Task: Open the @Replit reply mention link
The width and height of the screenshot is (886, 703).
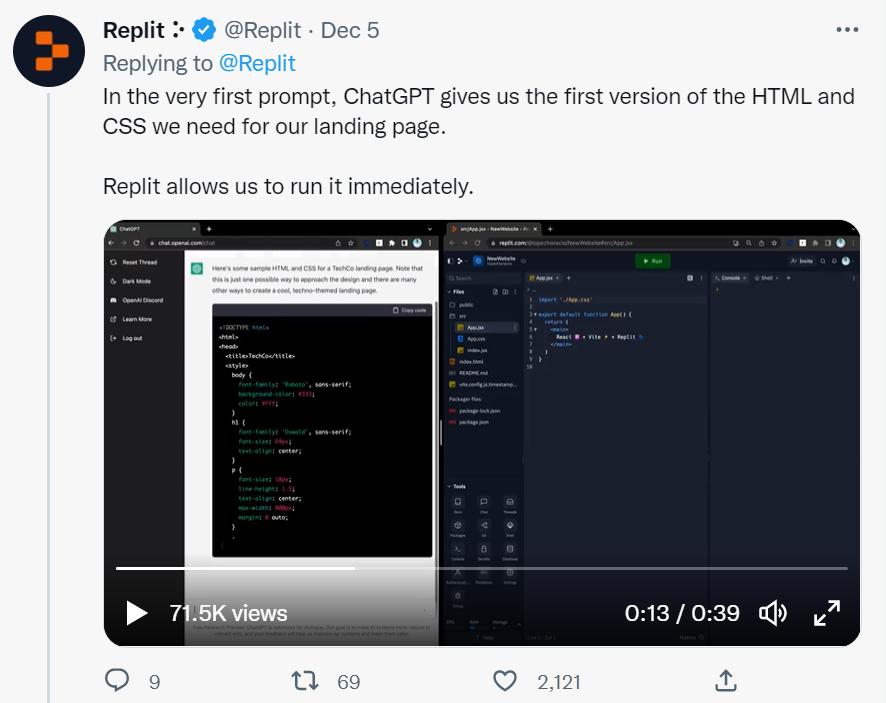Action: pos(257,63)
